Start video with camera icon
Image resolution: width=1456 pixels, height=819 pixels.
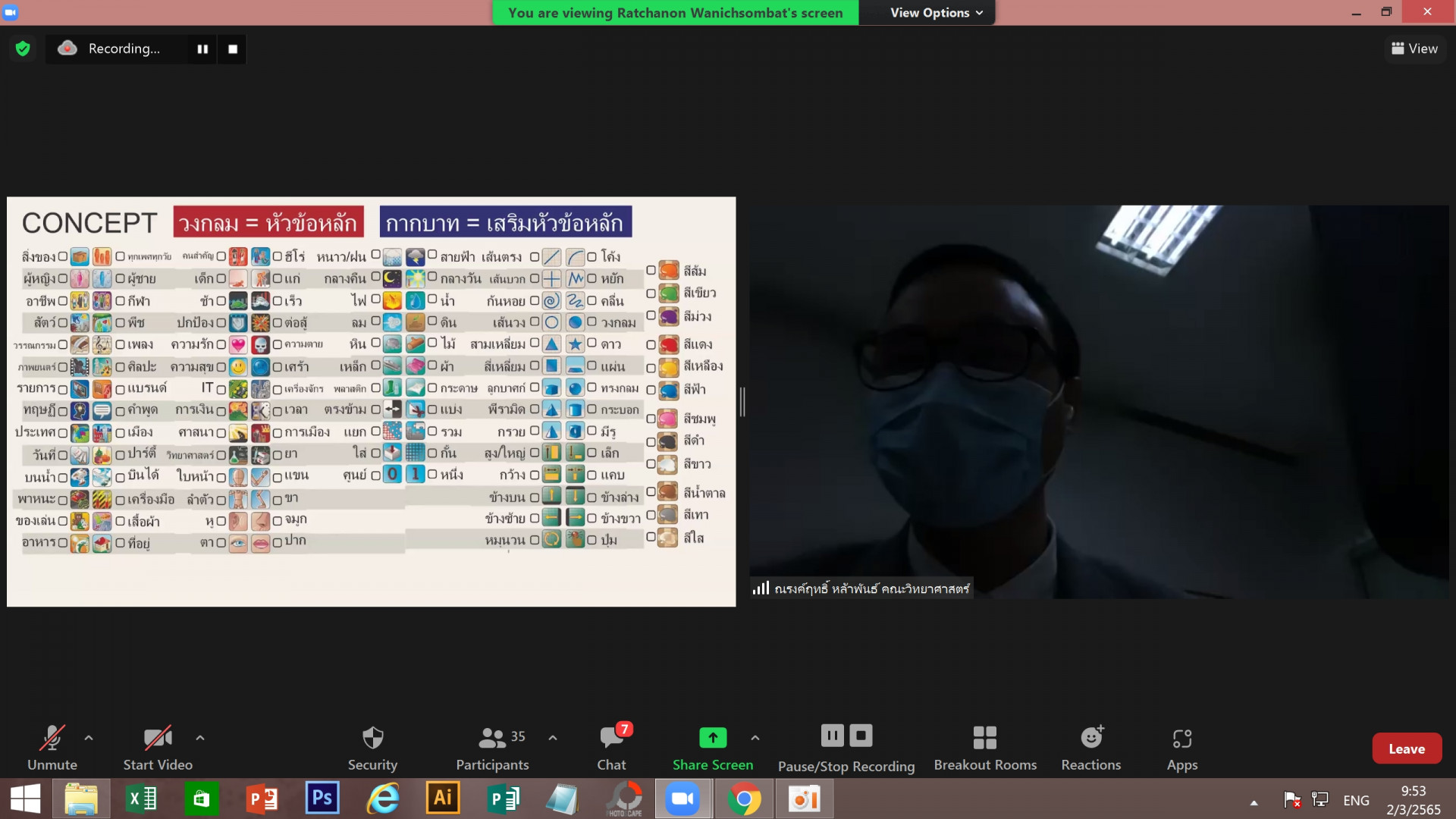158,747
